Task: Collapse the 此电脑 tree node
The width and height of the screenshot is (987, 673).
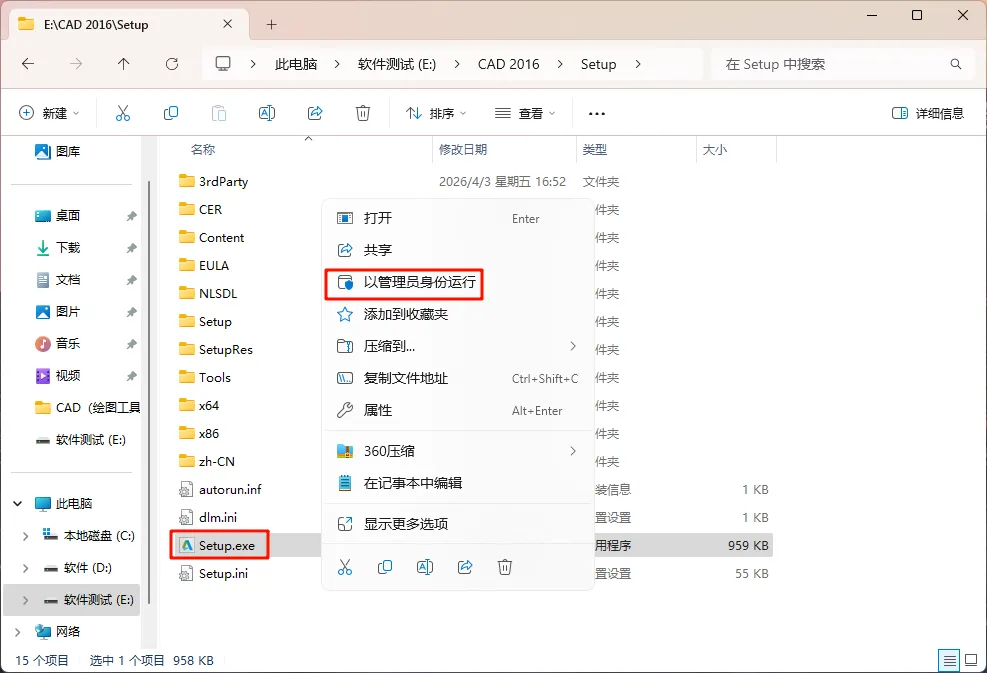Action: (18, 504)
